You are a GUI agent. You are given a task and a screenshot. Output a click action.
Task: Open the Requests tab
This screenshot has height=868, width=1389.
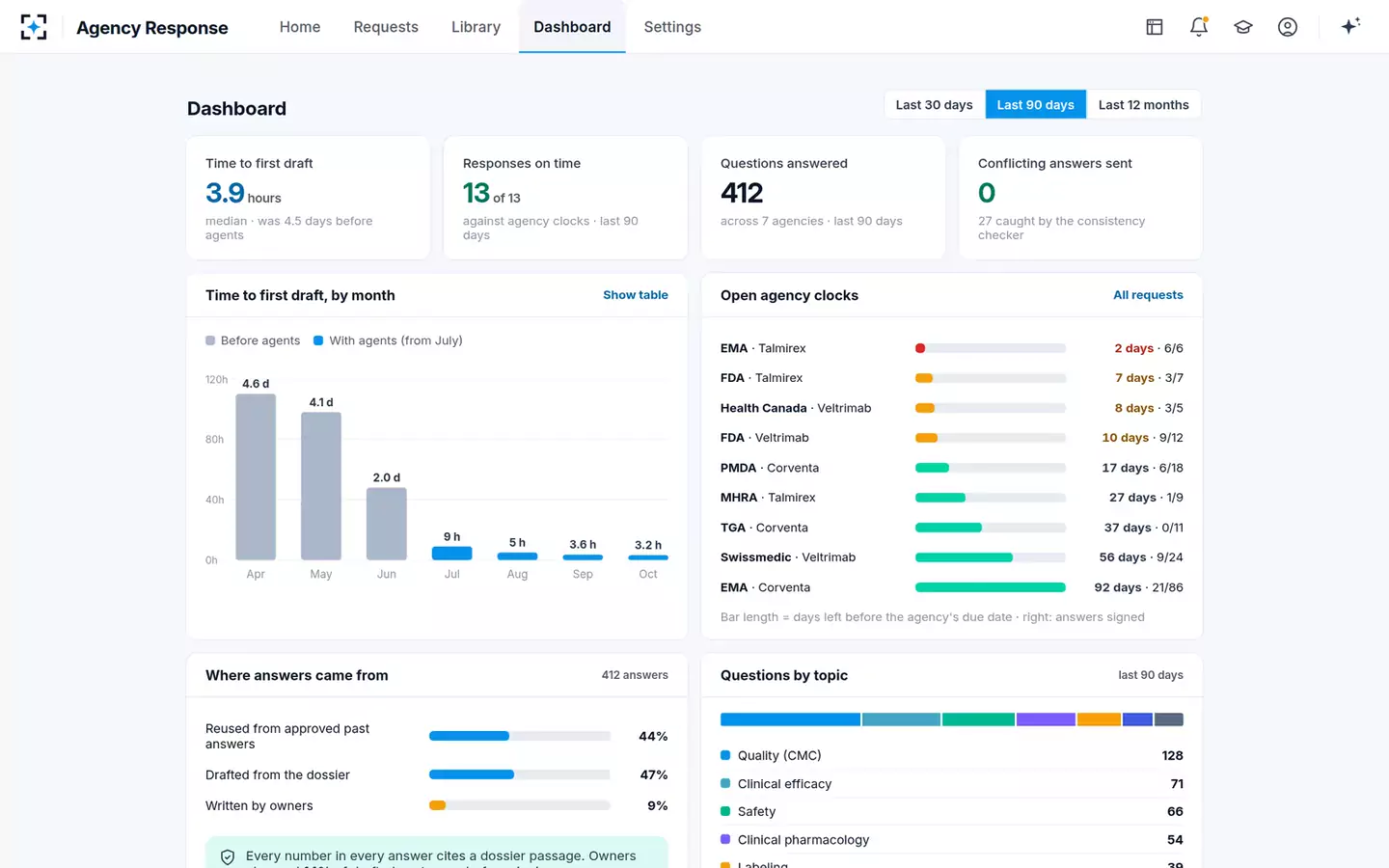click(386, 27)
